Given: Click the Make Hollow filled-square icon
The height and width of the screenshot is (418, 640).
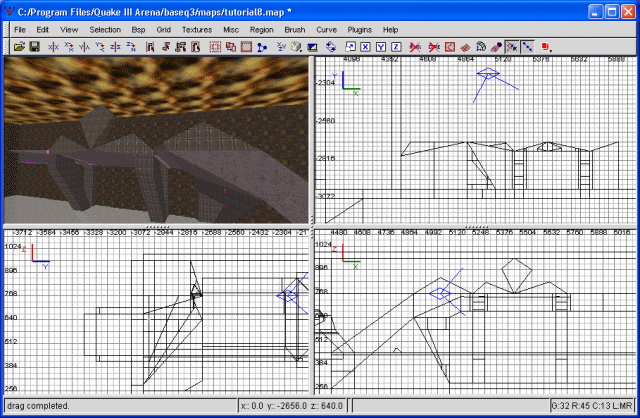Looking at the screenshot, I should [x=247, y=47].
